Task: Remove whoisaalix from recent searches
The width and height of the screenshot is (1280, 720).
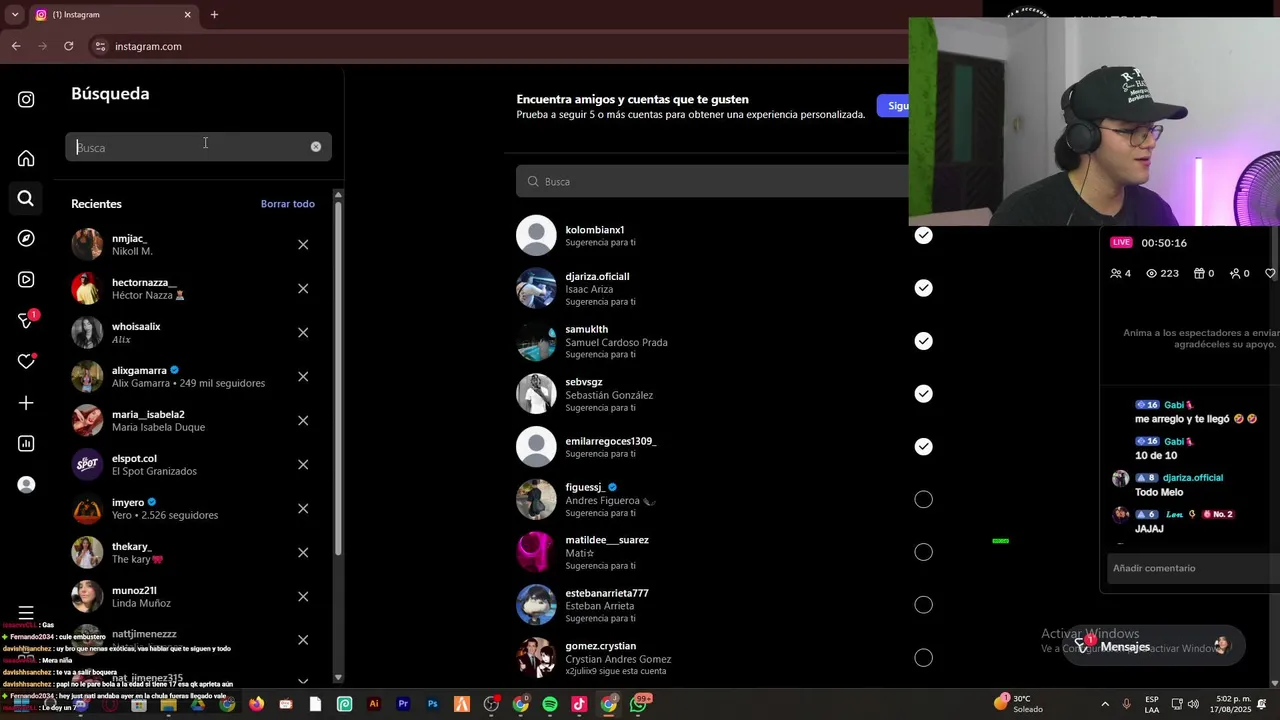Action: click(x=303, y=332)
